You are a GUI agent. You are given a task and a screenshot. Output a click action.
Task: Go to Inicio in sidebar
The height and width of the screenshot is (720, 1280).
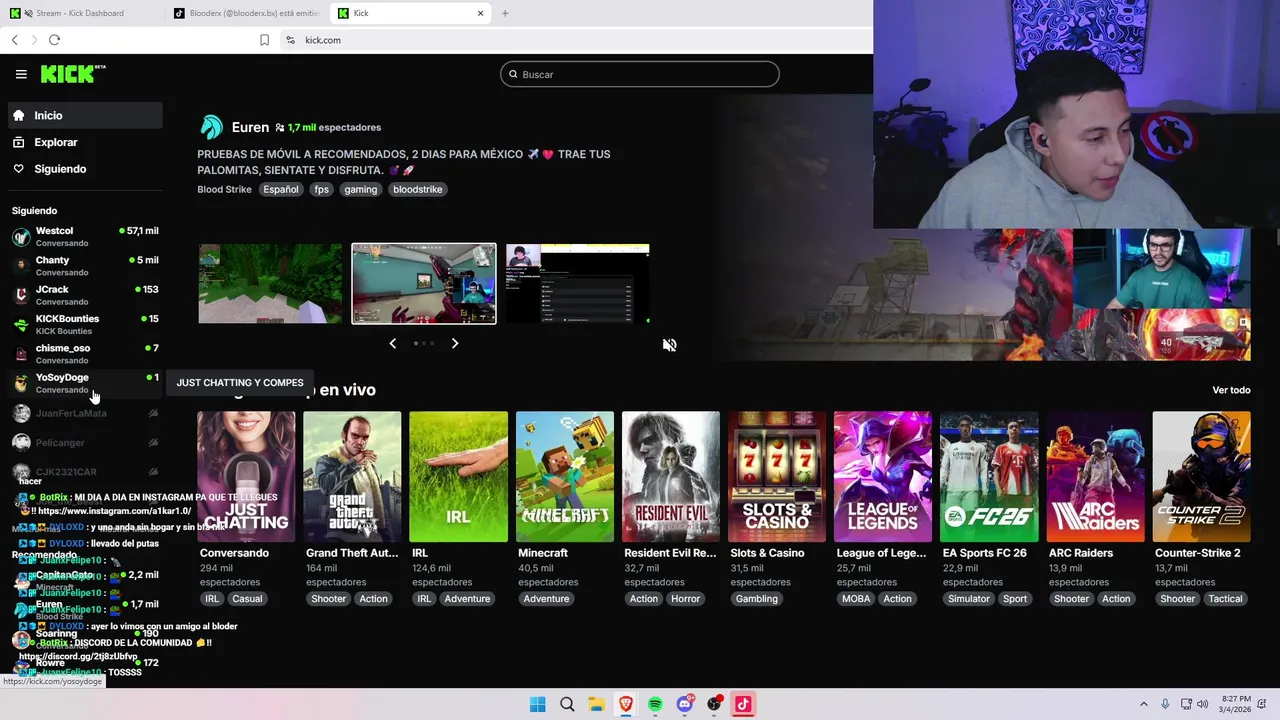click(x=85, y=115)
